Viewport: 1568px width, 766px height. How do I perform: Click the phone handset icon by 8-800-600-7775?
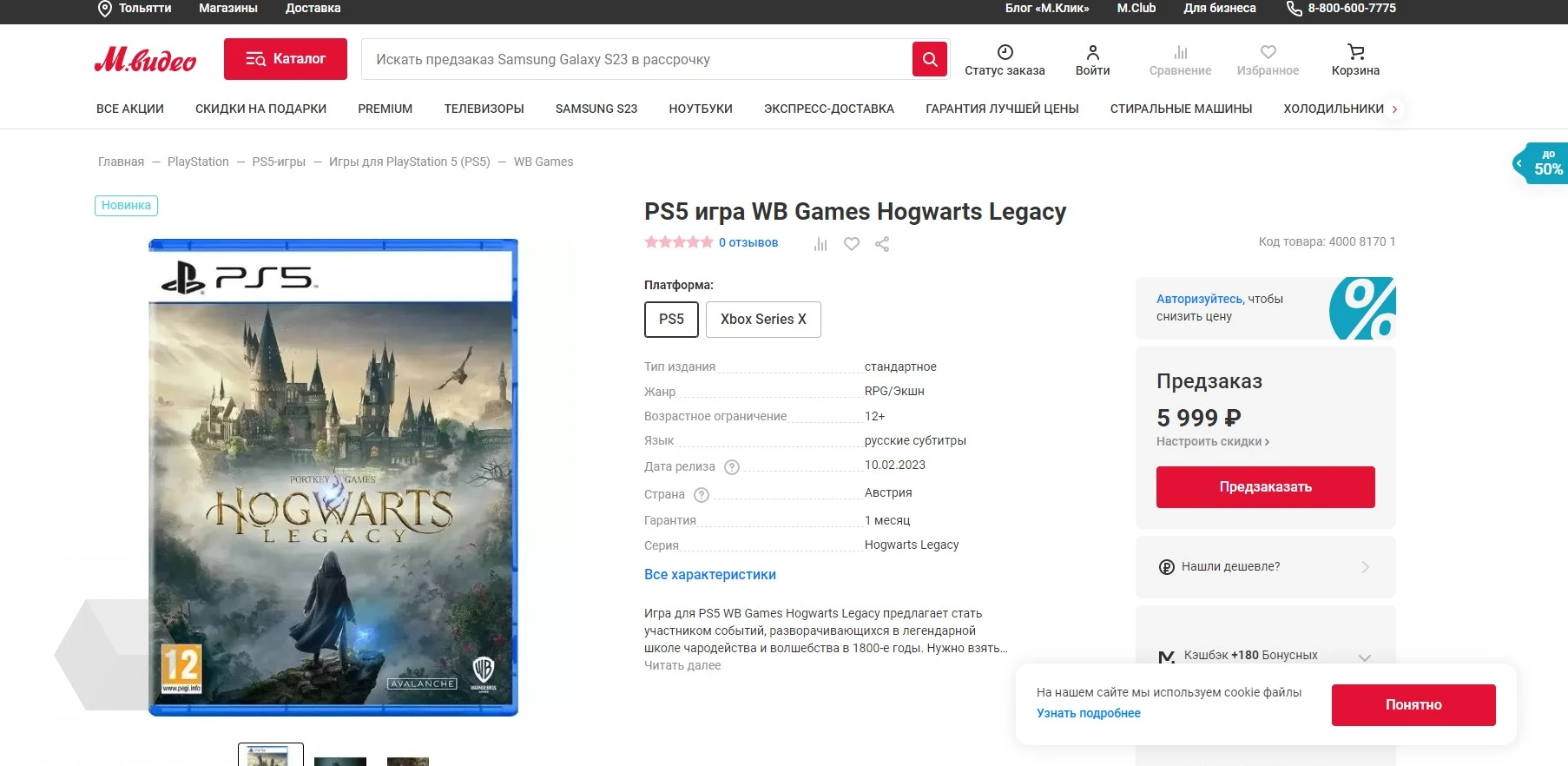(x=1294, y=9)
